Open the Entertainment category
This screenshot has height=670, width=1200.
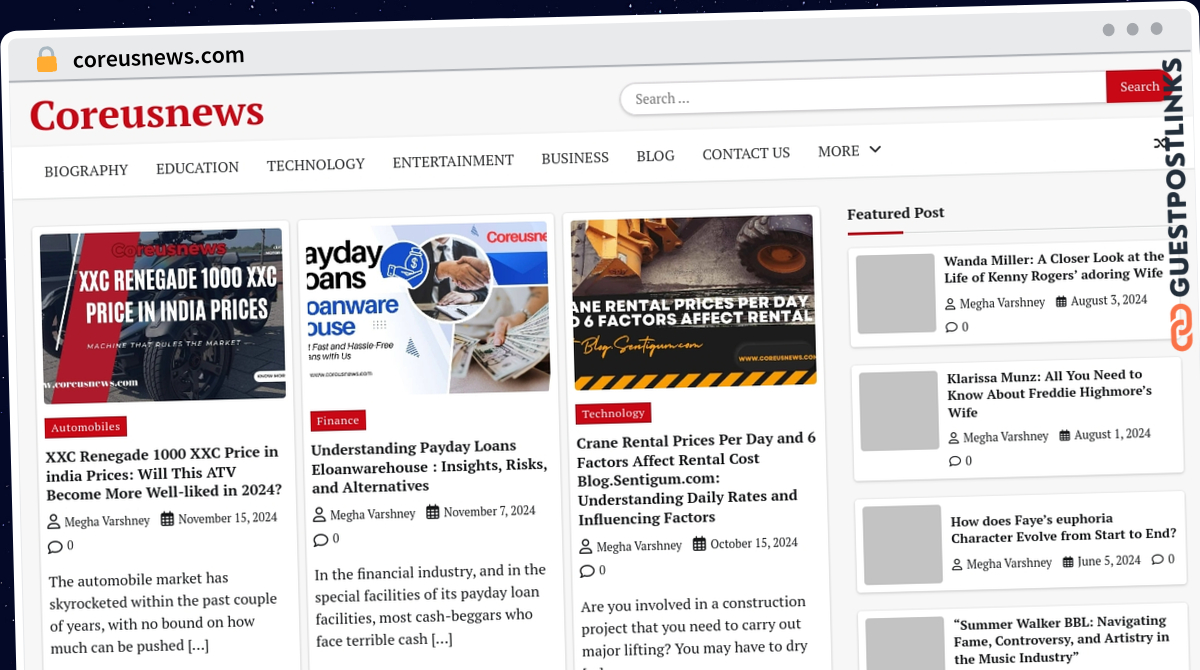453,161
